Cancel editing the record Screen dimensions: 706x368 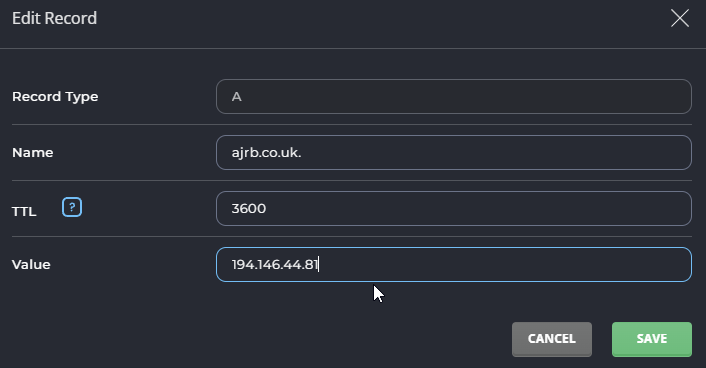tap(552, 339)
